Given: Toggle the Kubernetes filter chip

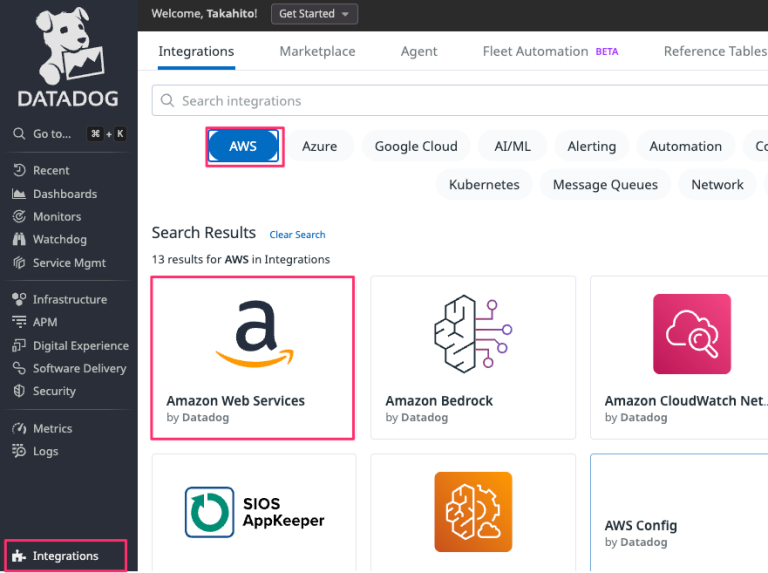Looking at the screenshot, I should pos(484,185).
